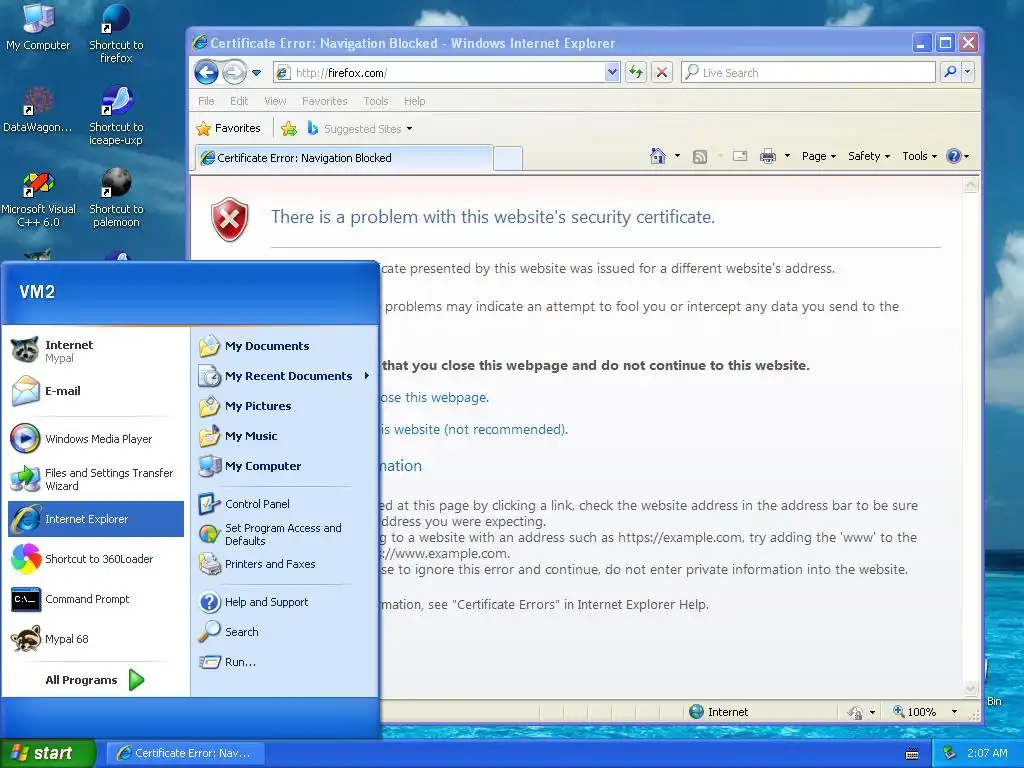Open My Pictures folder
The height and width of the screenshot is (768, 1024).
pos(285,406)
